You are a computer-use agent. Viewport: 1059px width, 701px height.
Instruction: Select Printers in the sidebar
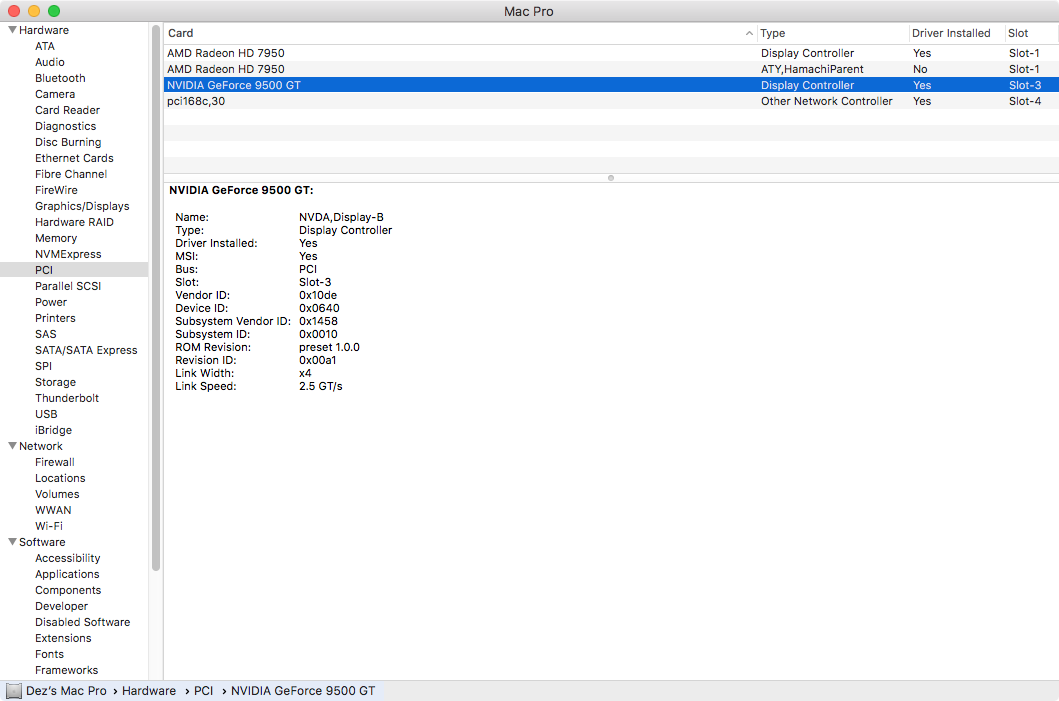point(55,318)
